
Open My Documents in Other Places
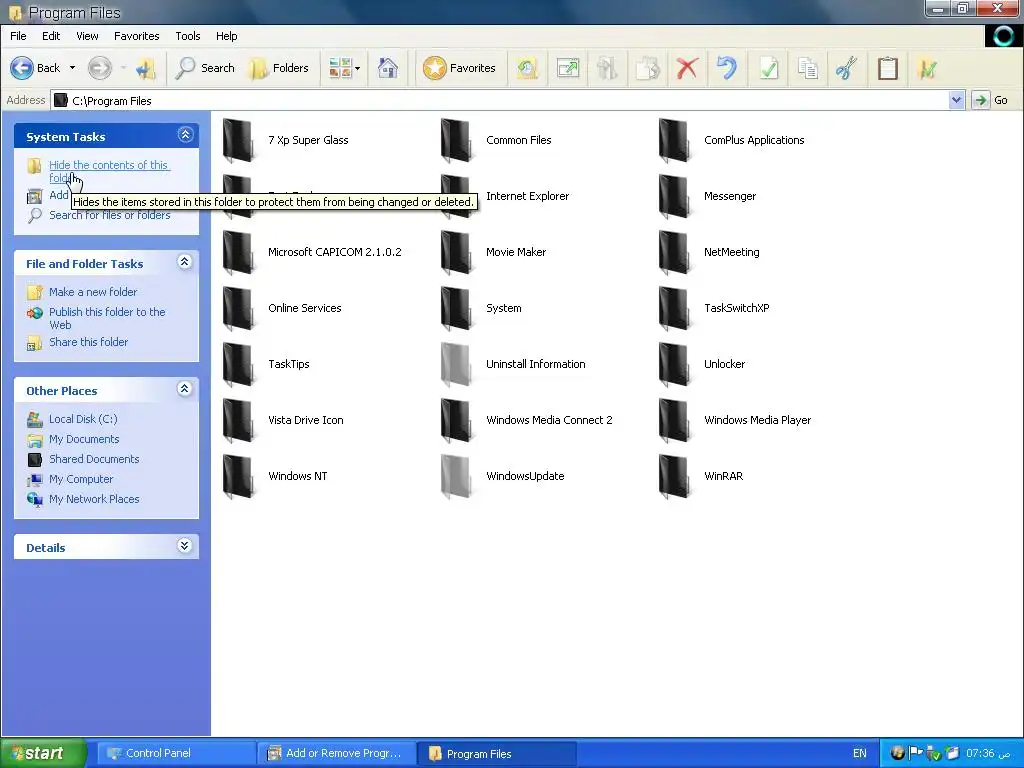click(84, 439)
